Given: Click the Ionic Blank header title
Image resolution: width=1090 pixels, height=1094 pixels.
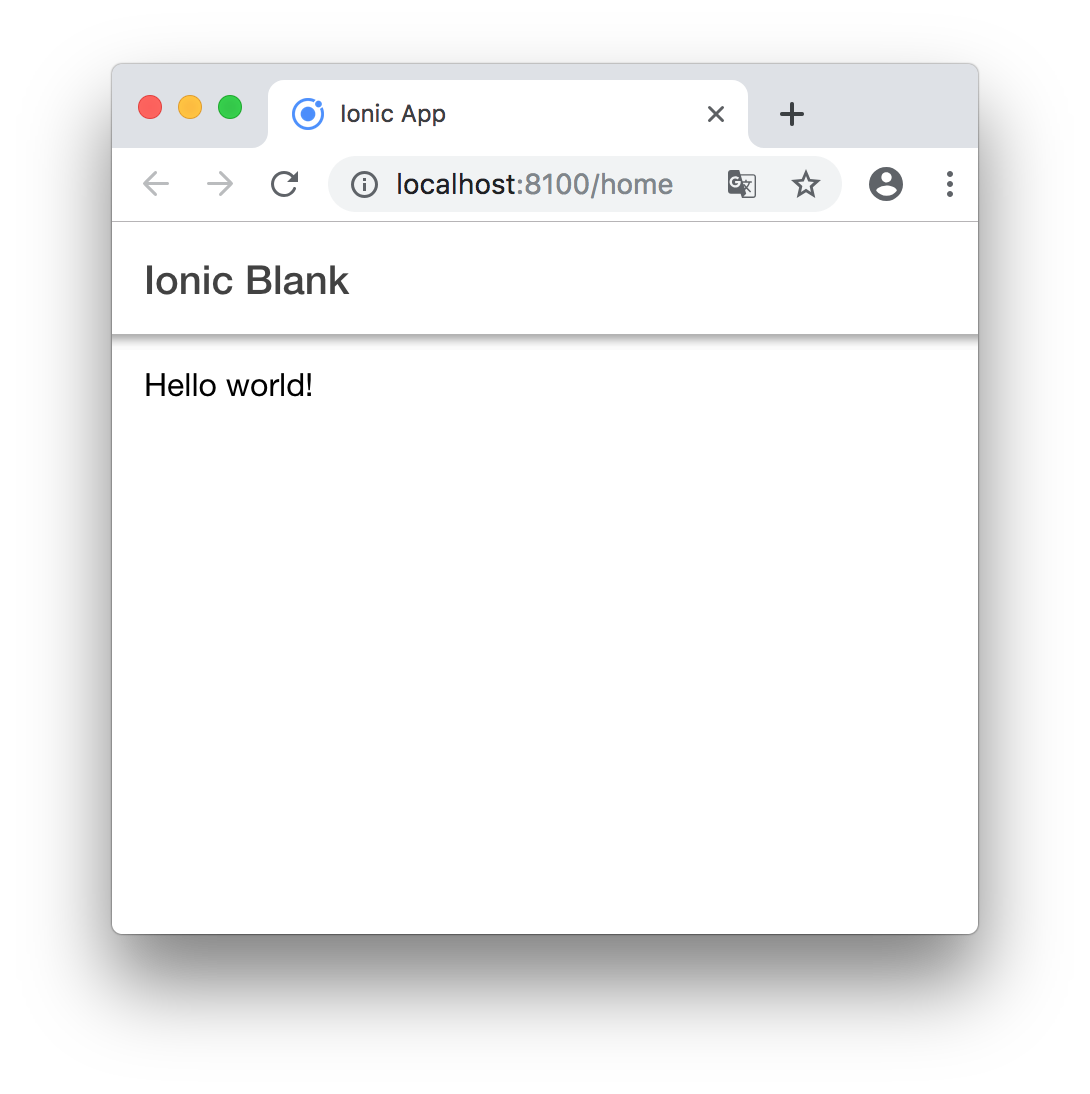Looking at the screenshot, I should point(246,281).
